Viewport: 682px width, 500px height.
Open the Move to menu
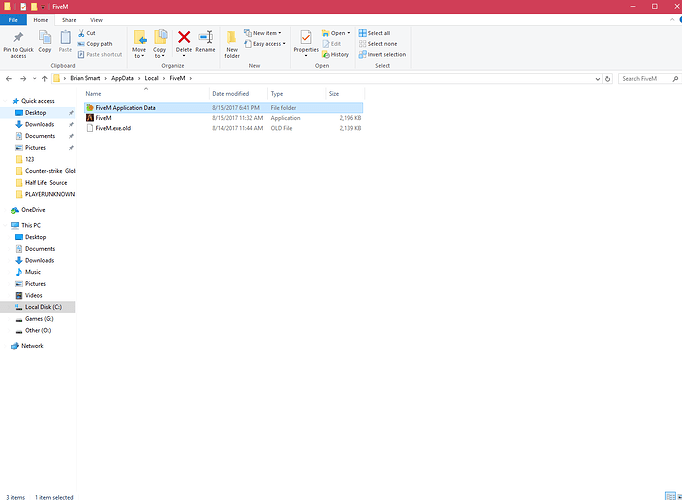[x=139, y=44]
